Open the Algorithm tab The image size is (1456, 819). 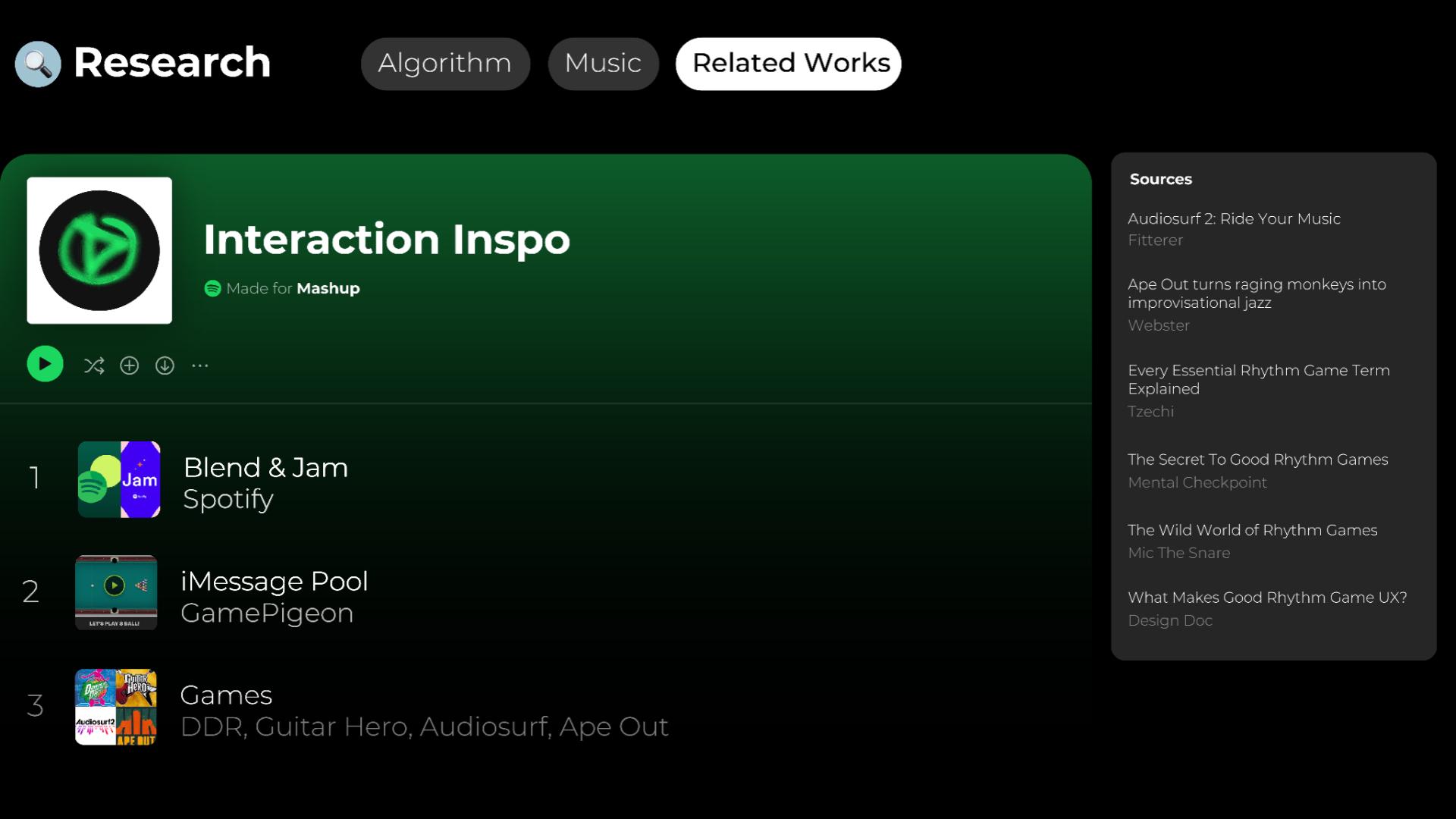[445, 64]
